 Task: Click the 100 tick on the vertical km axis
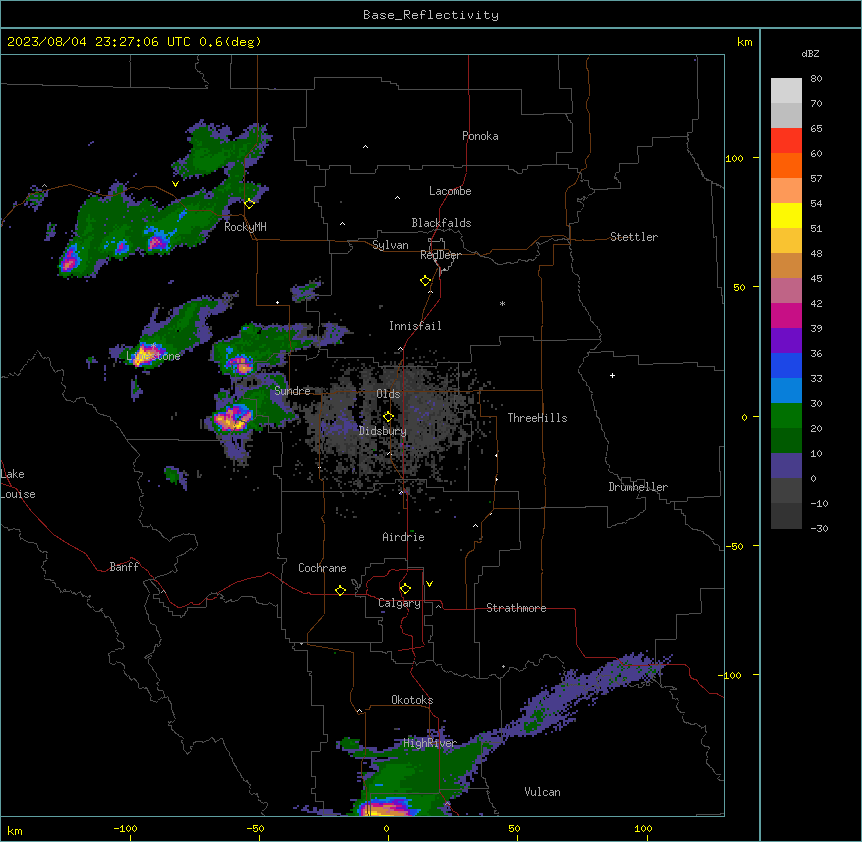[x=734, y=158]
